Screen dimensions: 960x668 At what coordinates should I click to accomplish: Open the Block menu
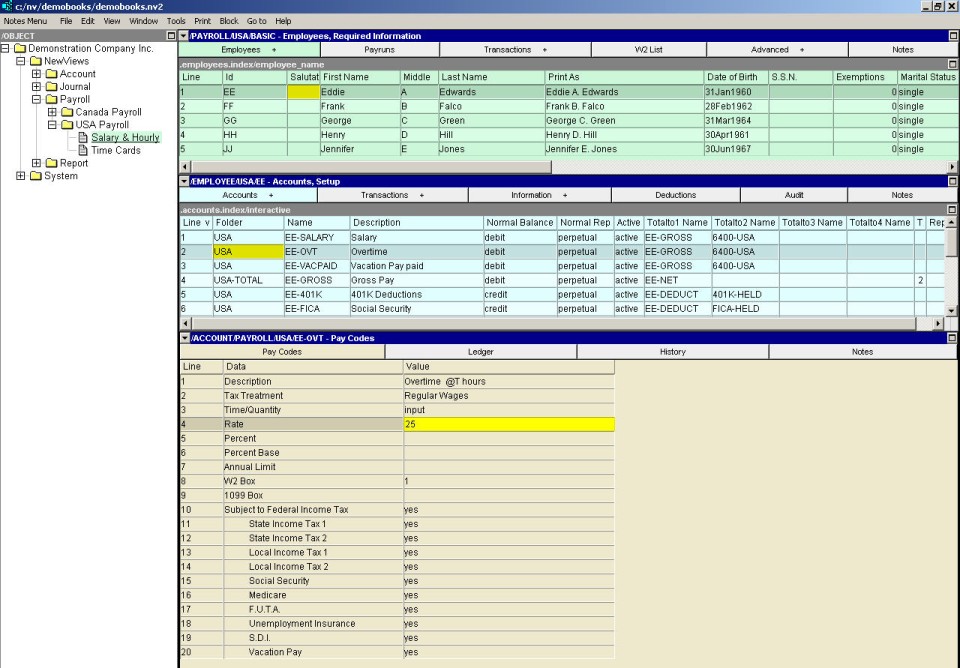click(229, 21)
